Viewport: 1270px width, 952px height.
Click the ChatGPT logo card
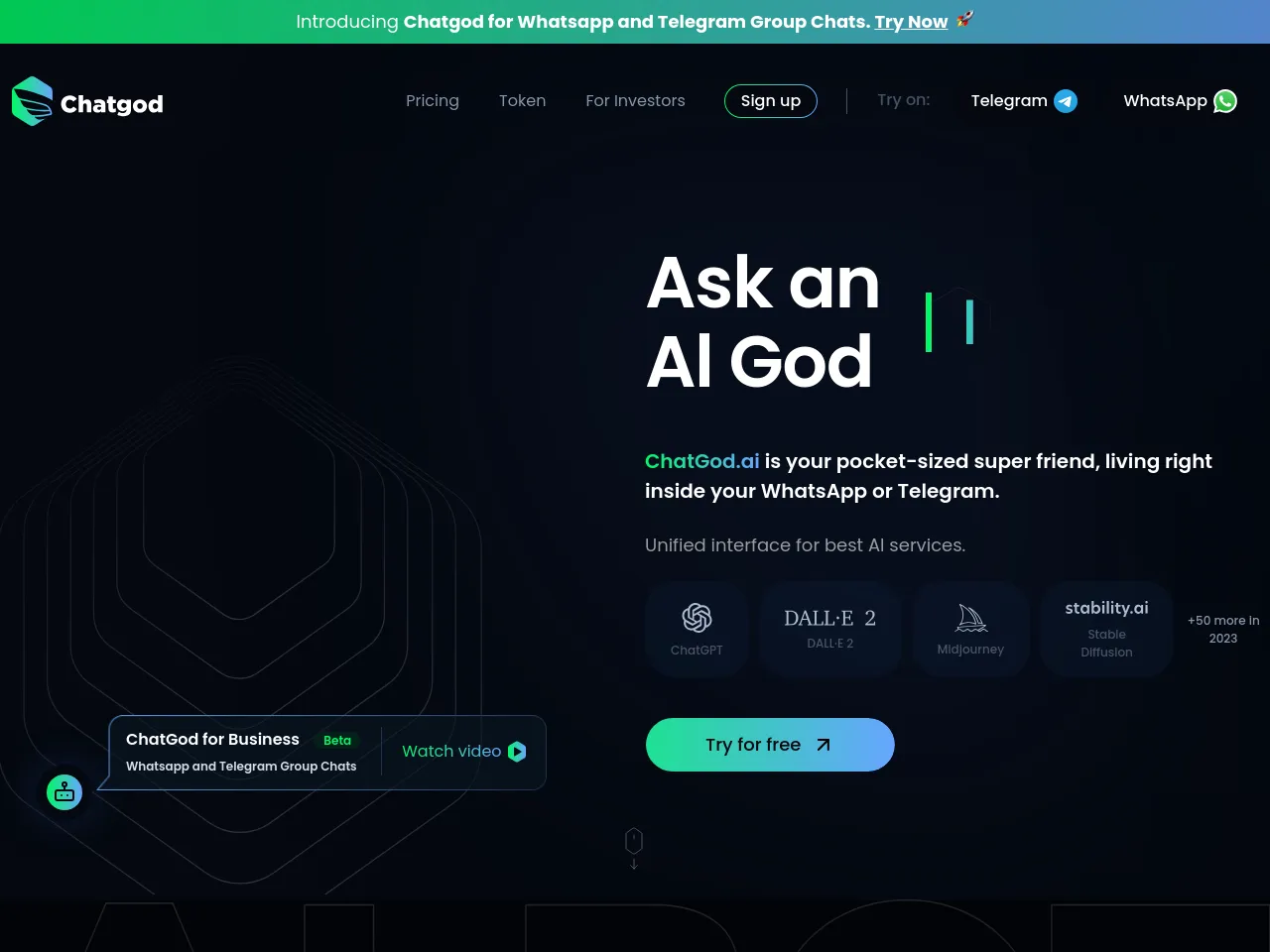click(697, 630)
